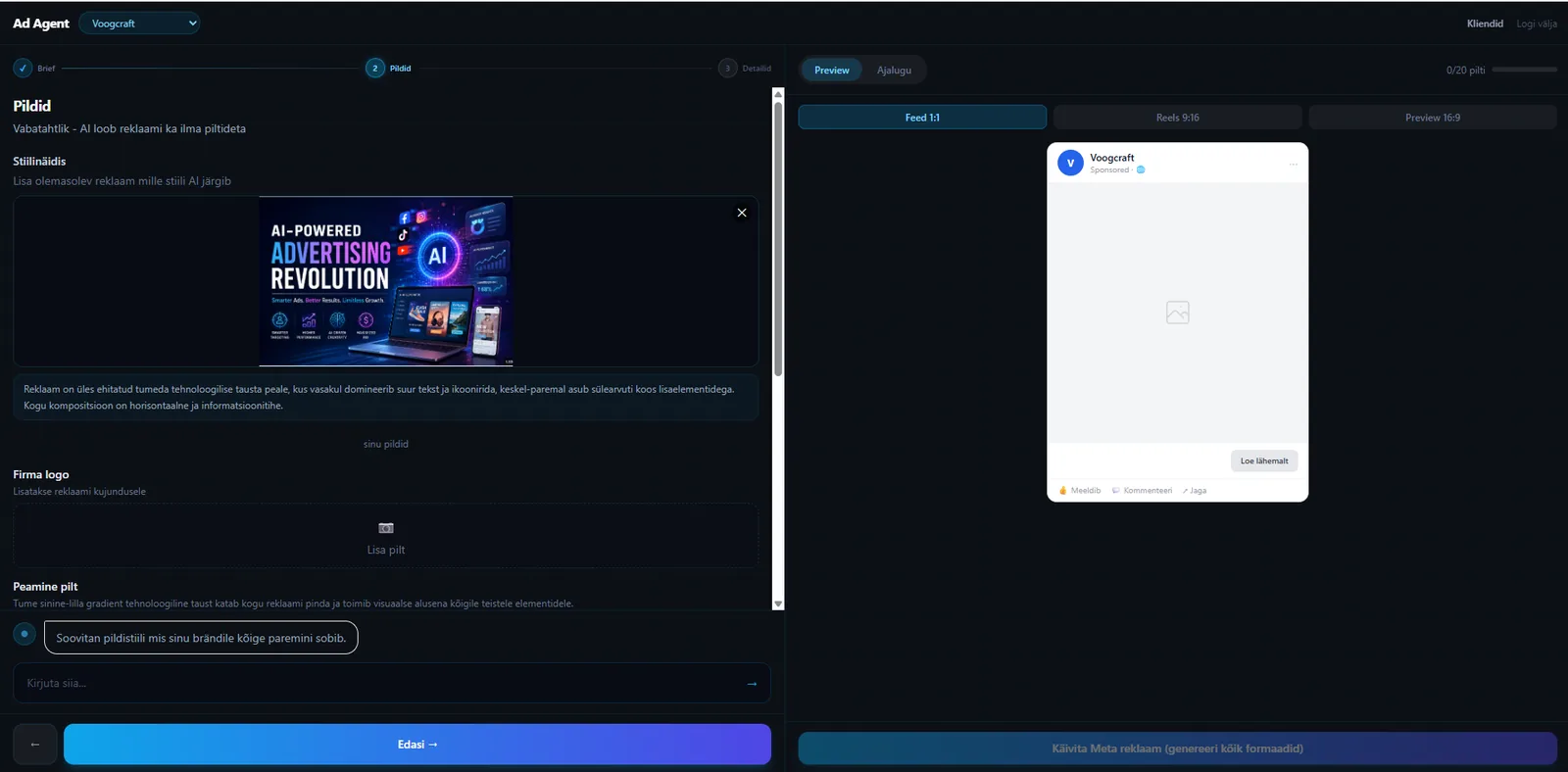
Task: Click the Ad Agent logo
Action: [x=40, y=24]
